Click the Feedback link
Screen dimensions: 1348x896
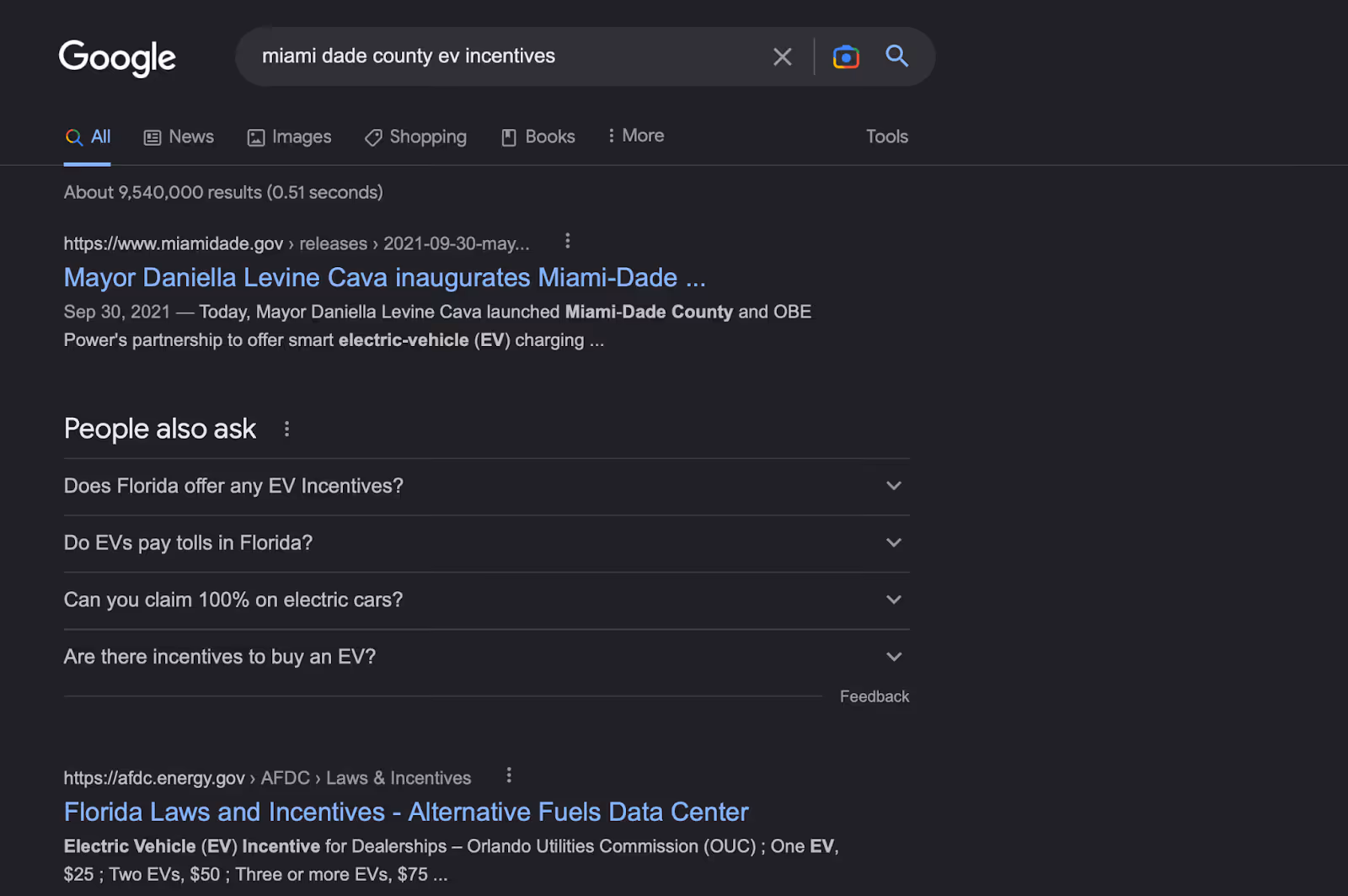coord(875,696)
